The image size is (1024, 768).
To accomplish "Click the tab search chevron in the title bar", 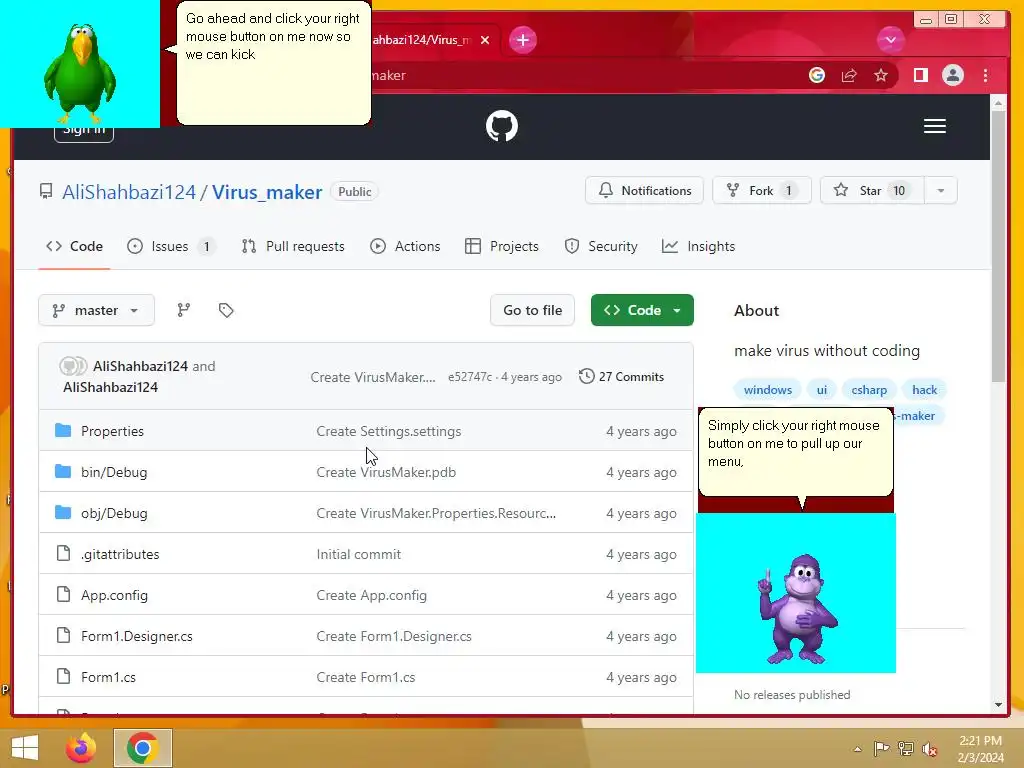I will 890,40.
